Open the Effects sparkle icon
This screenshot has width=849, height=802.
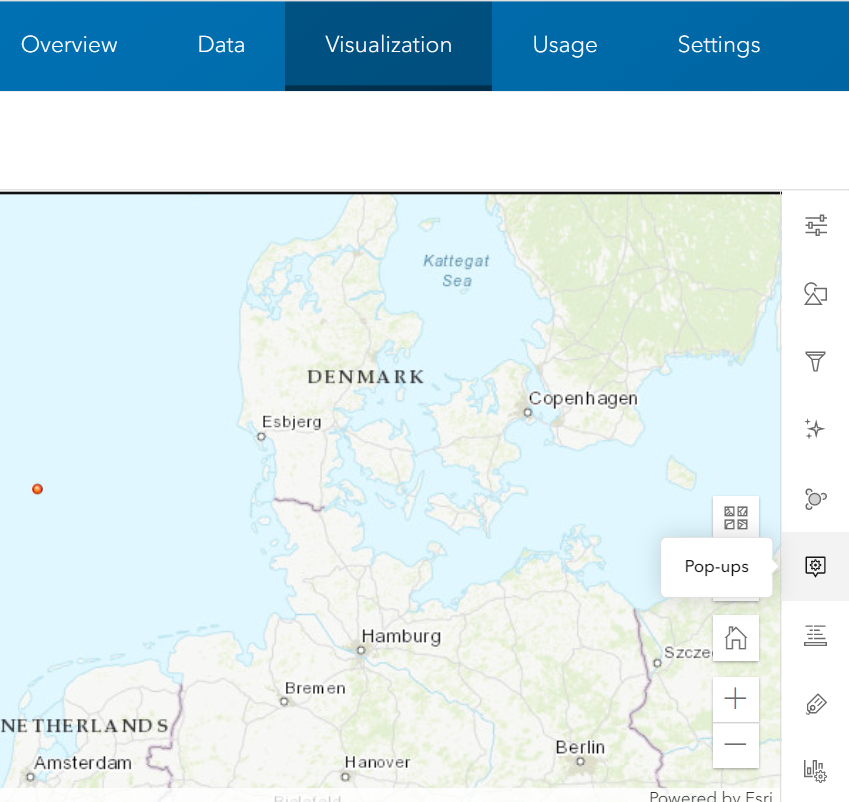(x=815, y=429)
